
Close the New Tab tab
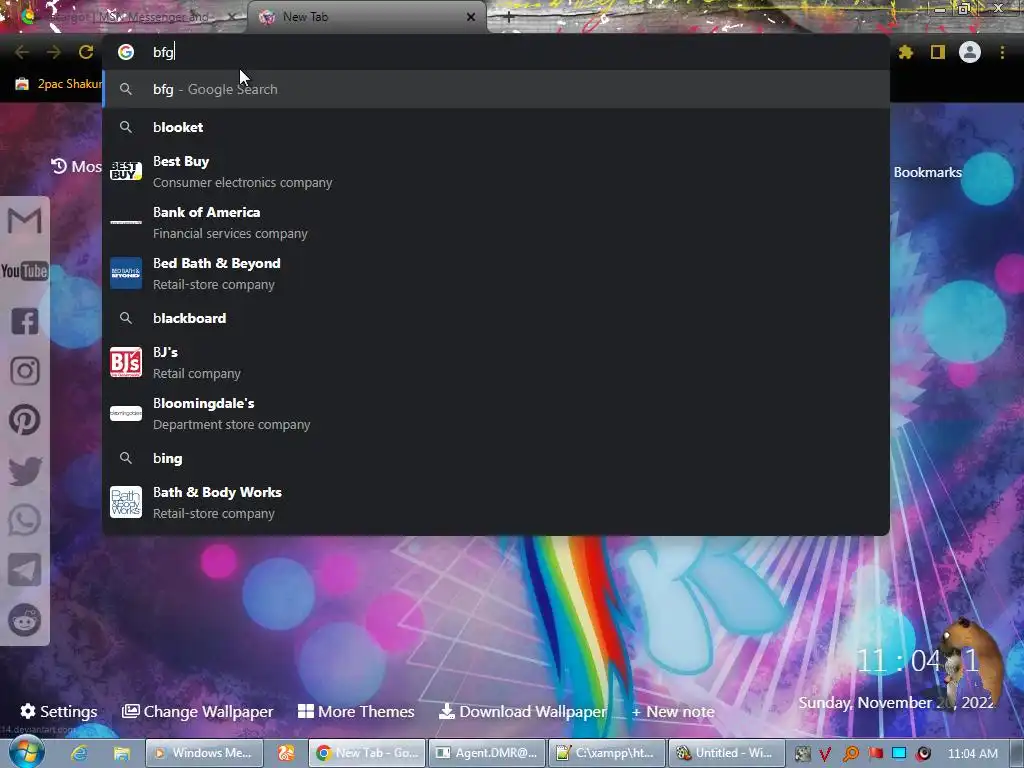[471, 17]
